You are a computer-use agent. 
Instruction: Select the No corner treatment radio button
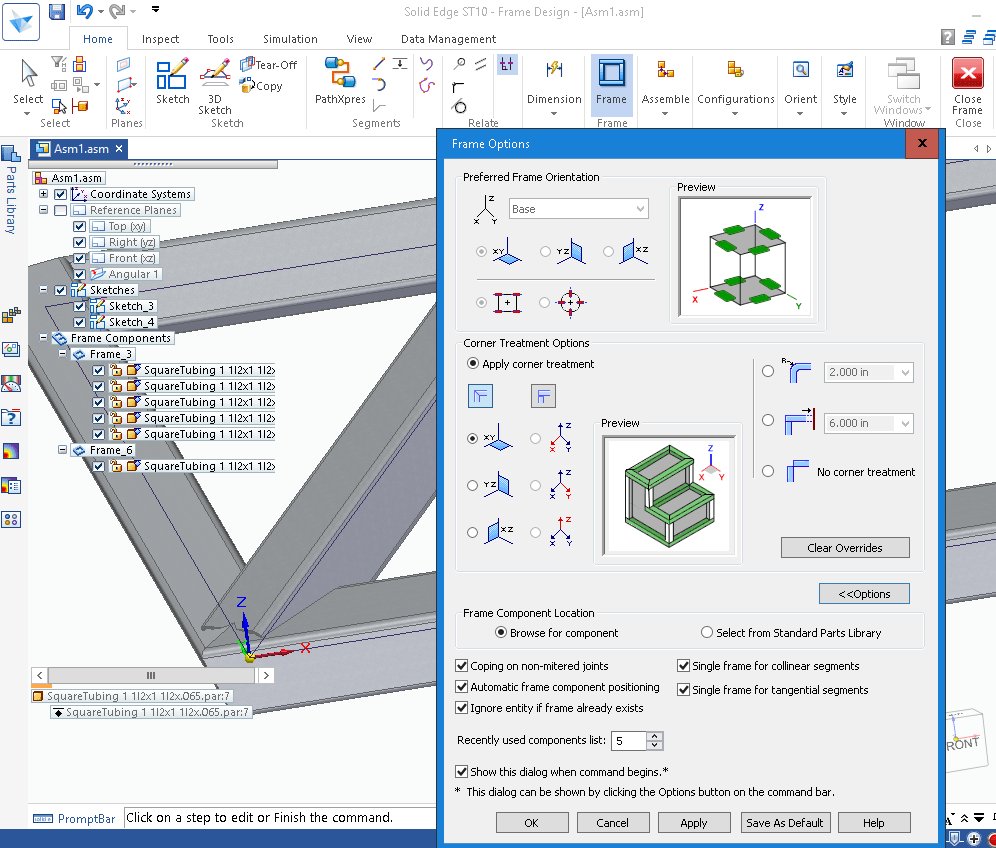[x=767, y=471]
